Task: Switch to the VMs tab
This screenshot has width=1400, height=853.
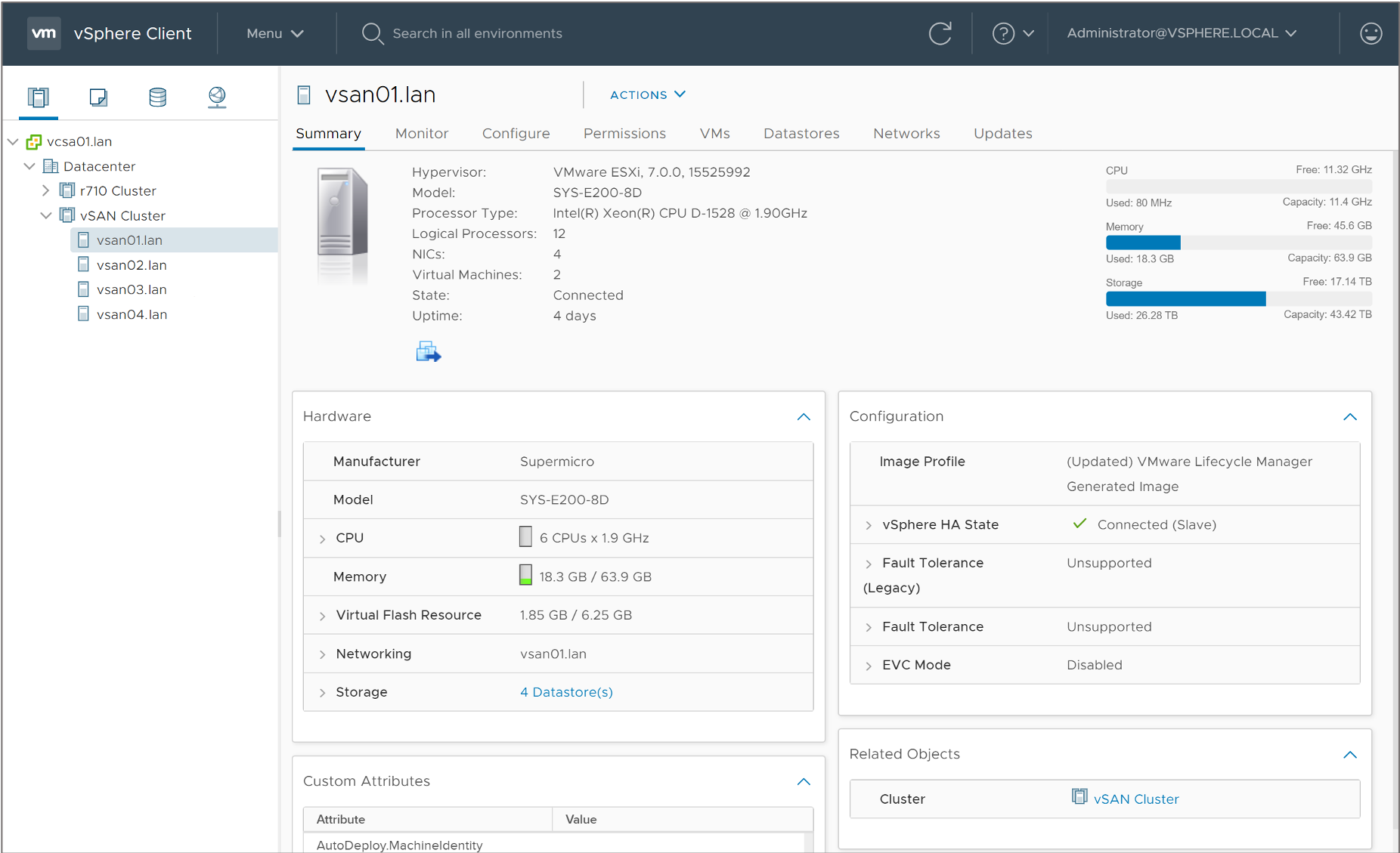Action: (715, 134)
